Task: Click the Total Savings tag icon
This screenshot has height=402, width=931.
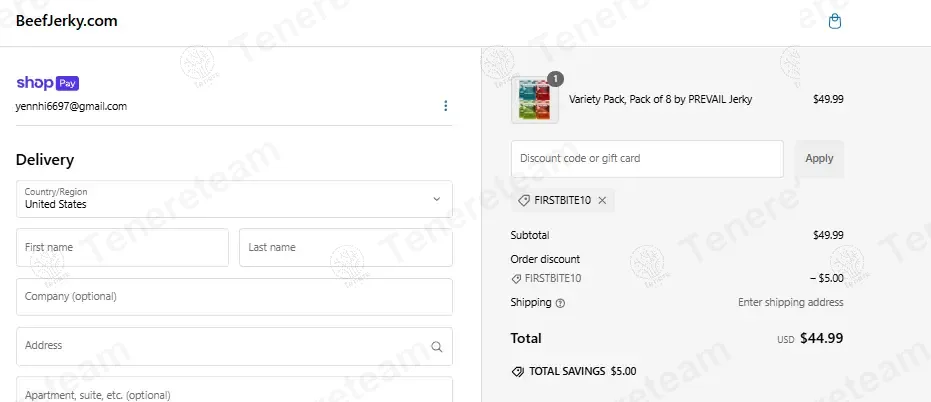Action: 517,371
